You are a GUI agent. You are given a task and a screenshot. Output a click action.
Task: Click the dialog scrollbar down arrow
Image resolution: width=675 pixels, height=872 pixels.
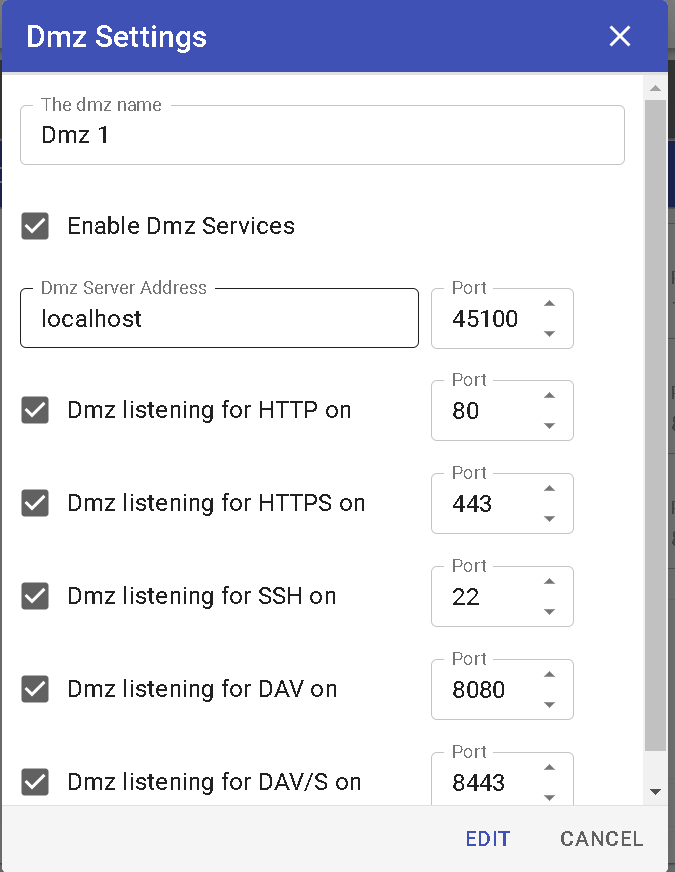click(657, 791)
